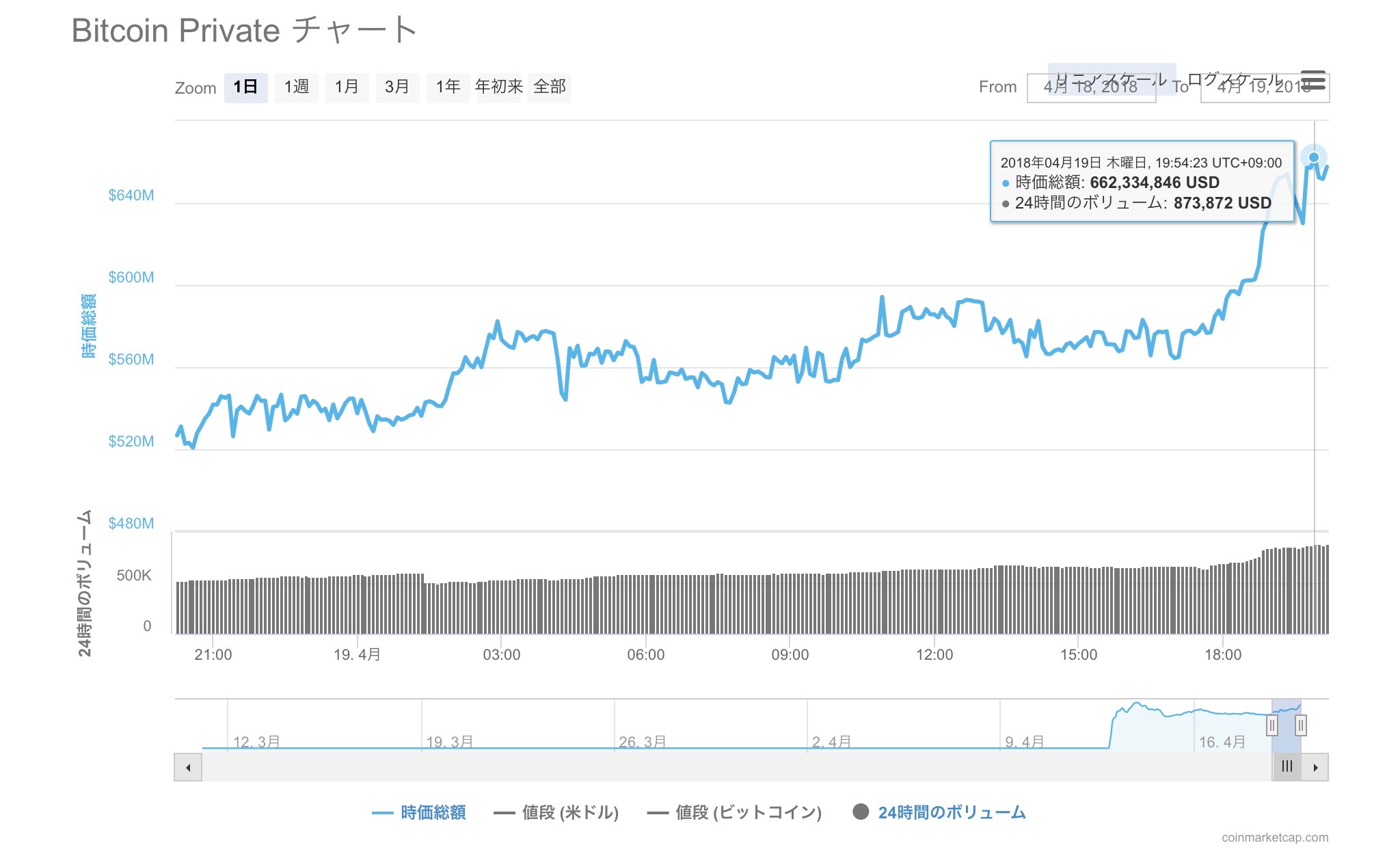Click the empty navigator scrollbar track

pyautogui.click(x=736, y=767)
